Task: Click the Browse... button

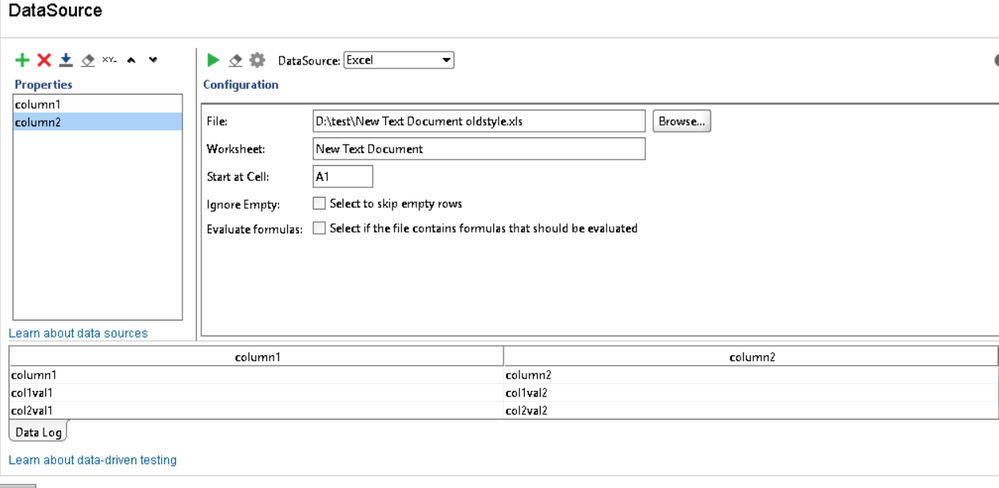Action: click(x=681, y=121)
